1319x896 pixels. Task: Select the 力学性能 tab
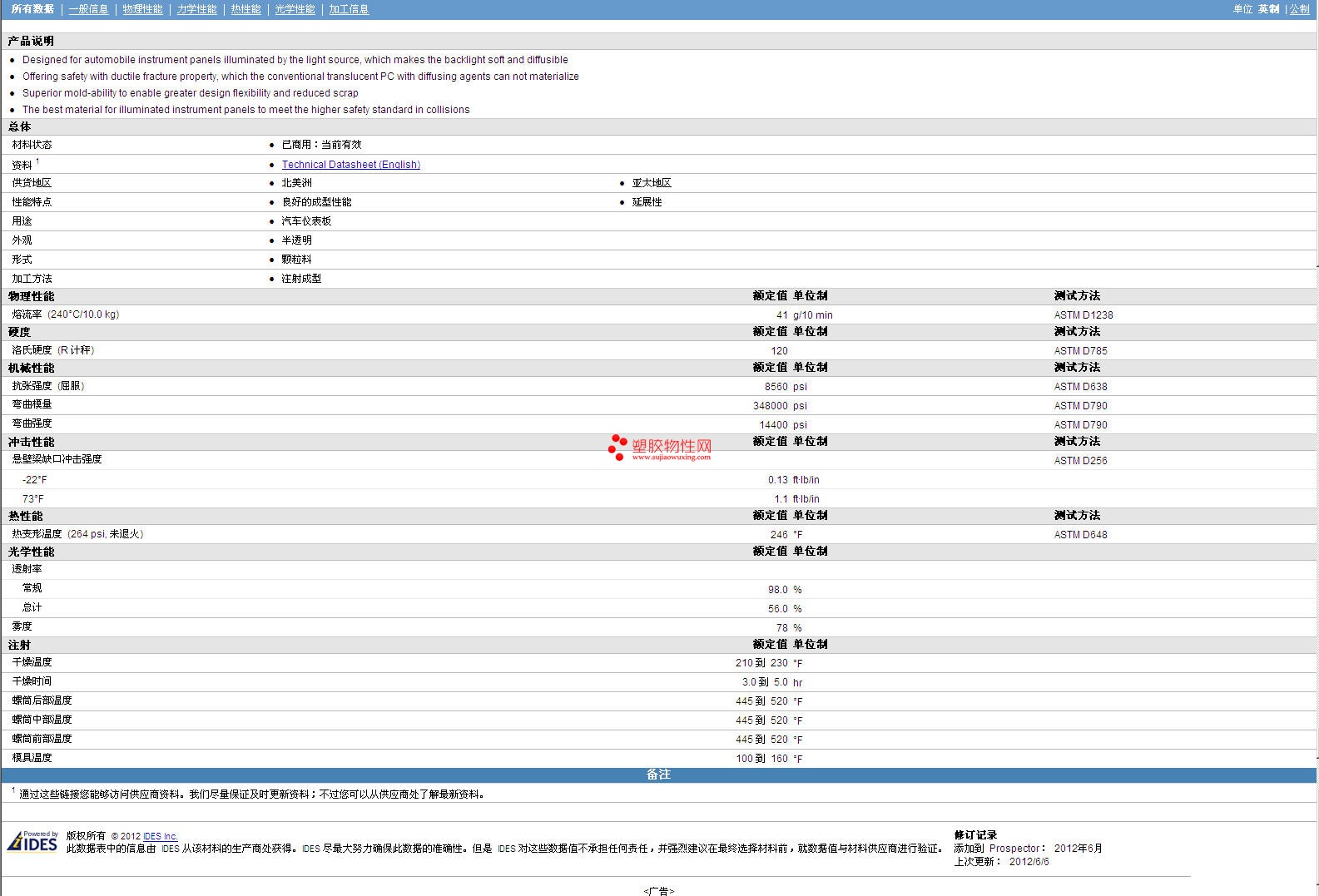pos(196,9)
